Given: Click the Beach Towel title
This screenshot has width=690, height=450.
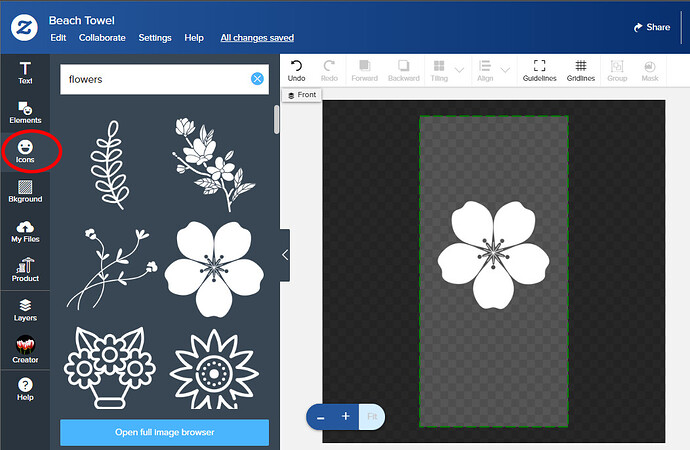Looking at the screenshot, I should 82,20.
